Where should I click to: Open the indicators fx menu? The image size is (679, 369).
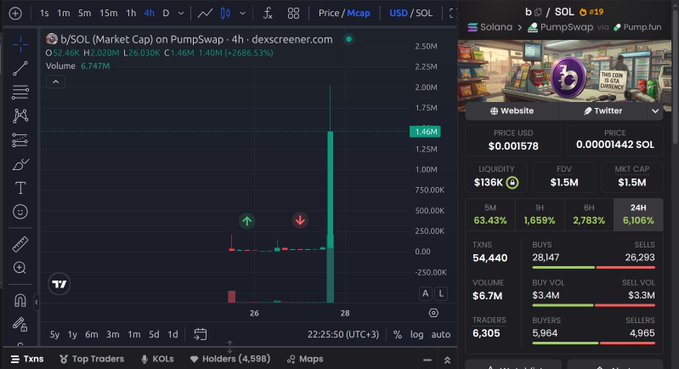tap(268, 13)
